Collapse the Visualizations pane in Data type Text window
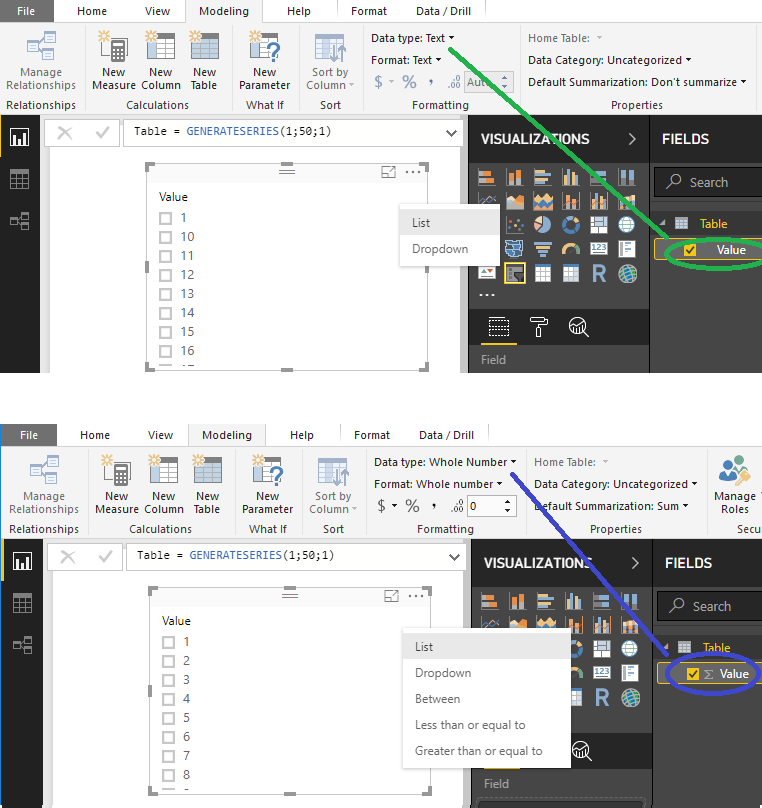Screen dimensions: 762x808 [x=632, y=139]
